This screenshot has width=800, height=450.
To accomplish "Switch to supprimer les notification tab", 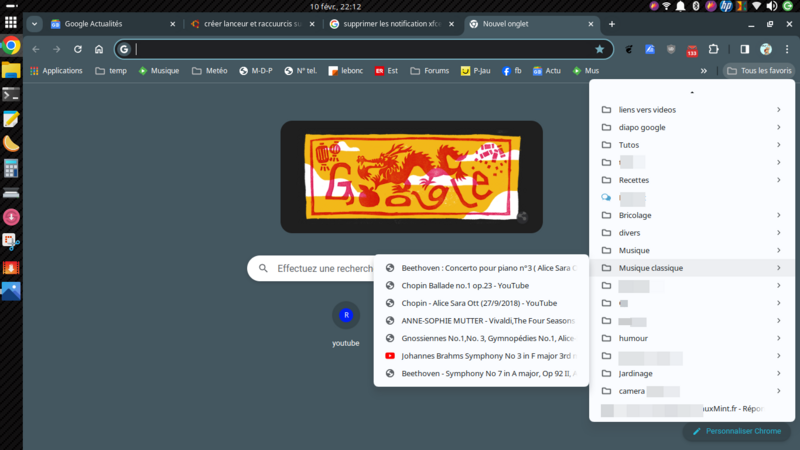I will tap(391, 24).
